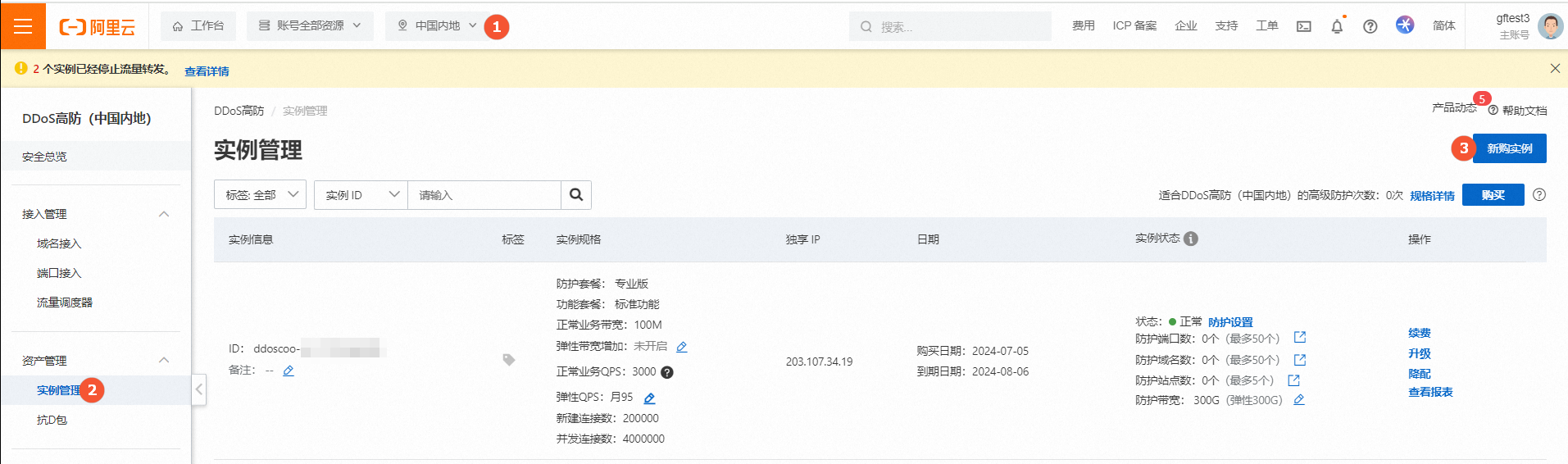
Task: Open Cloud Shell terminal icon
Action: point(1303,26)
